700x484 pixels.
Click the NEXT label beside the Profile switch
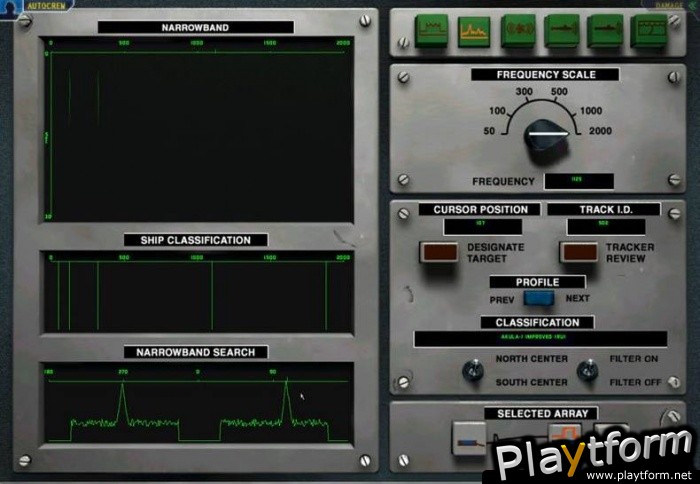(x=578, y=298)
